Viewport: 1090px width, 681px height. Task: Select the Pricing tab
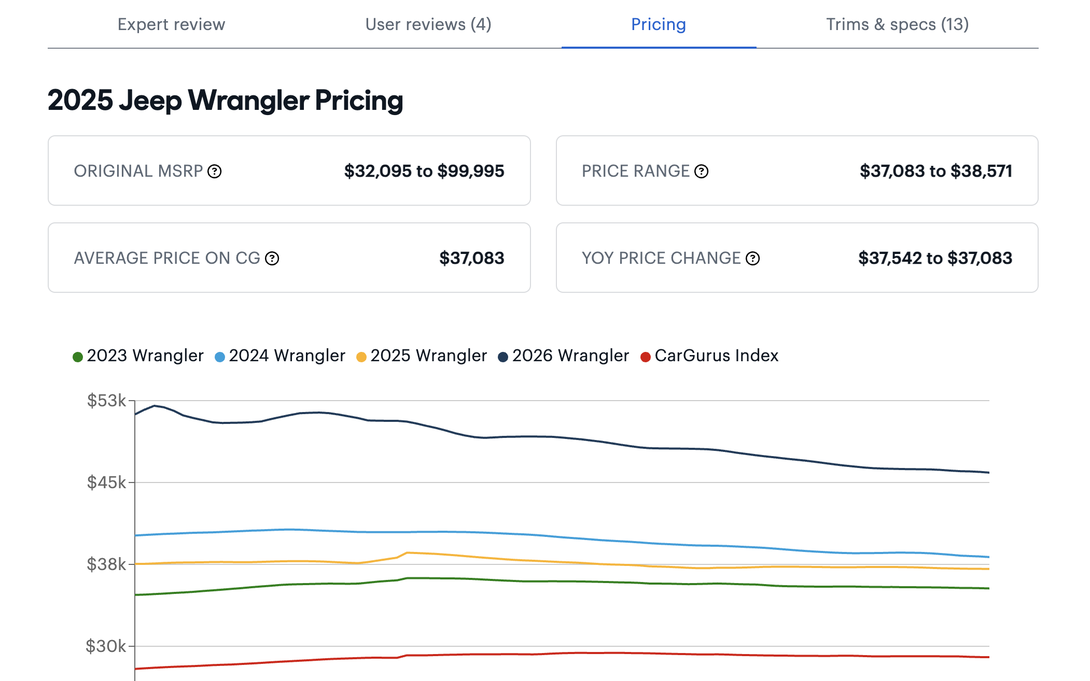click(x=658, y=24)
